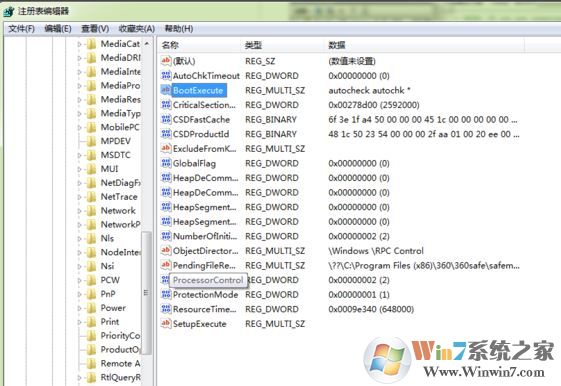Open the 查看(V) menu
This screenshot has height=386, width=561.
click(x=95, y=29)
